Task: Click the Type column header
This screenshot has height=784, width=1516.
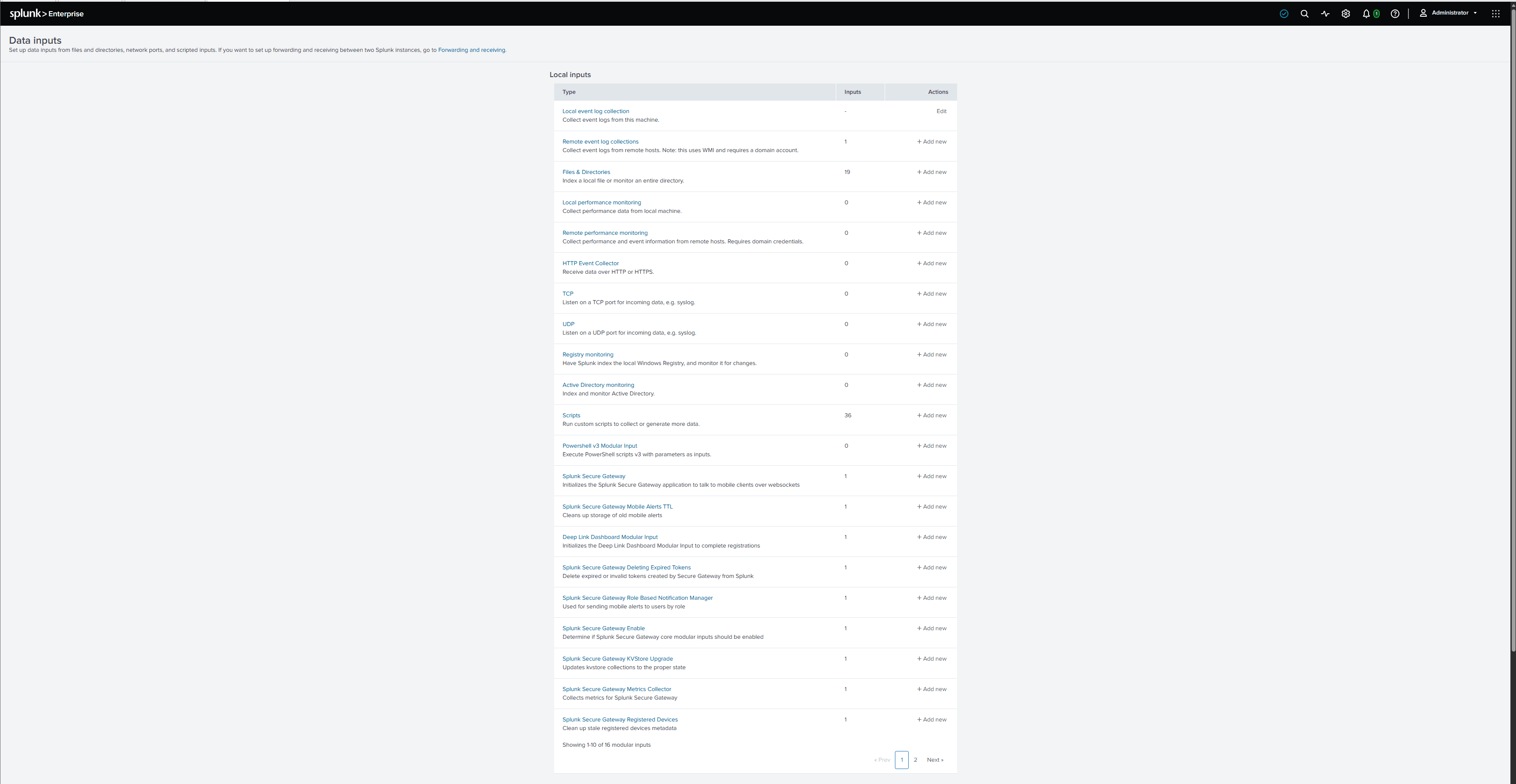Action: point(694,92)
